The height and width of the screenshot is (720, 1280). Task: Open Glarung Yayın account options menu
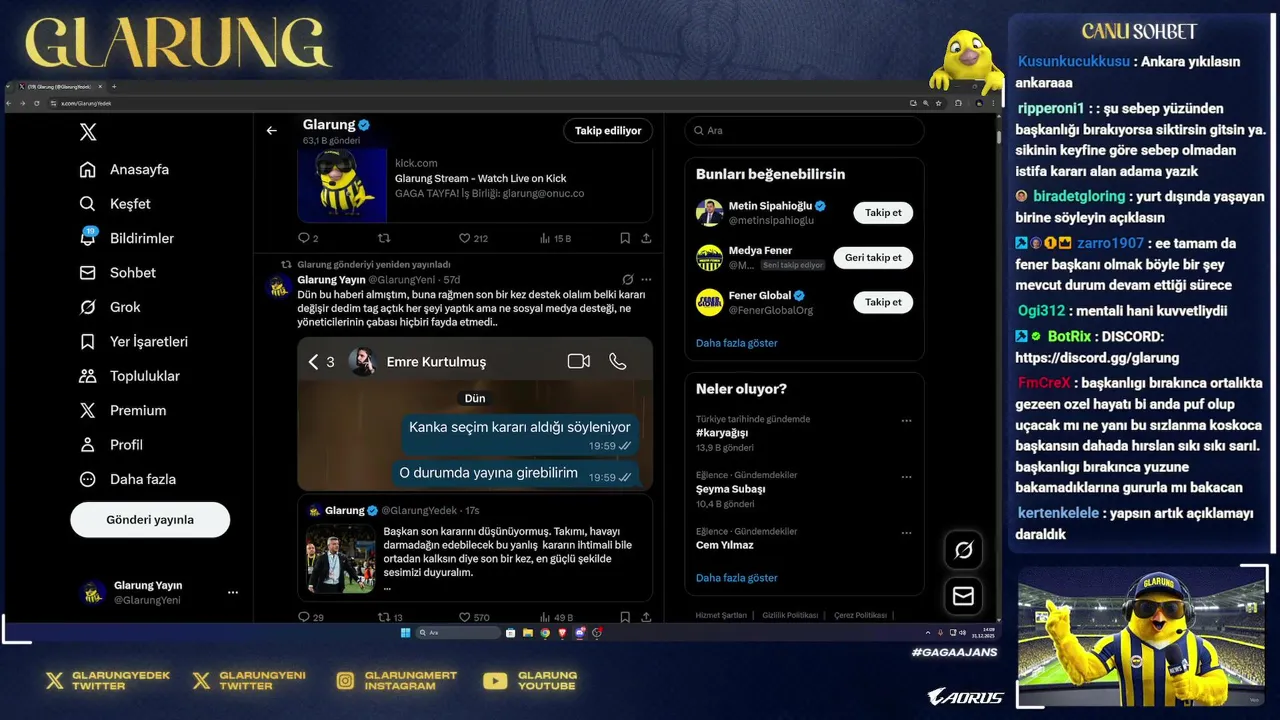point(233,592)
